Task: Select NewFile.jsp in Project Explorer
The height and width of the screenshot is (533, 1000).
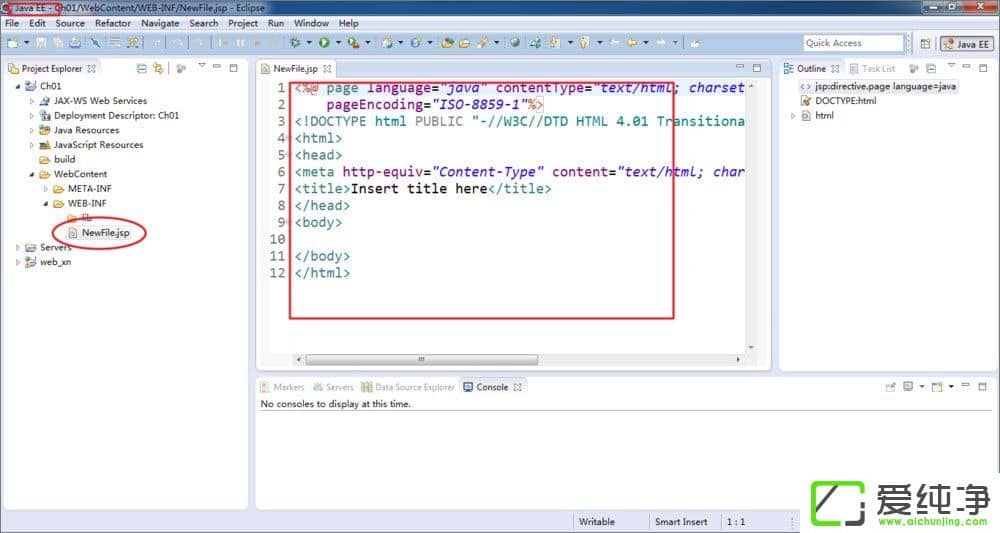Action: click(105, 233)
